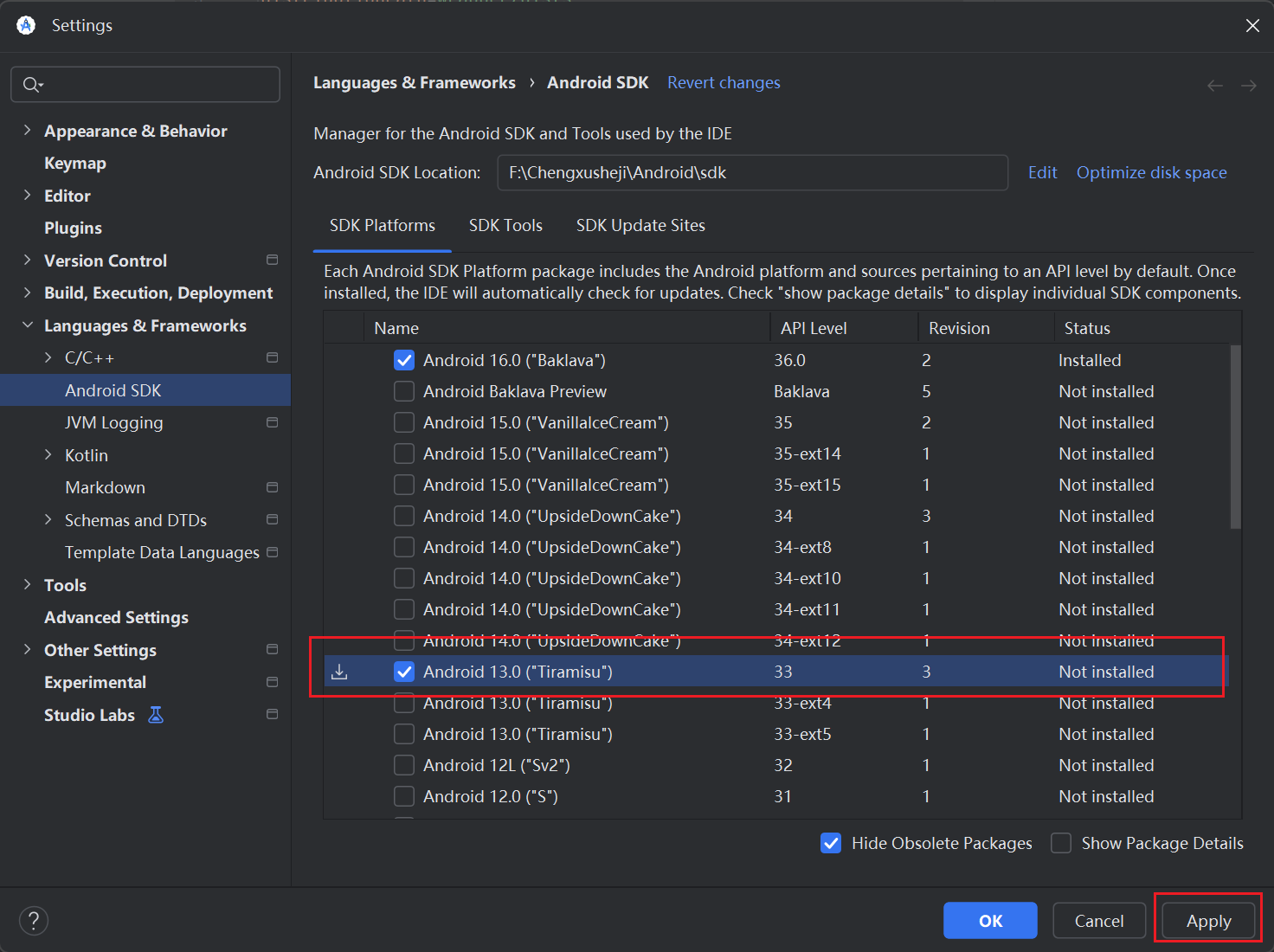Image resolution: width=1274 pixels, height=952 pixels.
Task: Expand the Tools section
Action: tap(27, 584)
